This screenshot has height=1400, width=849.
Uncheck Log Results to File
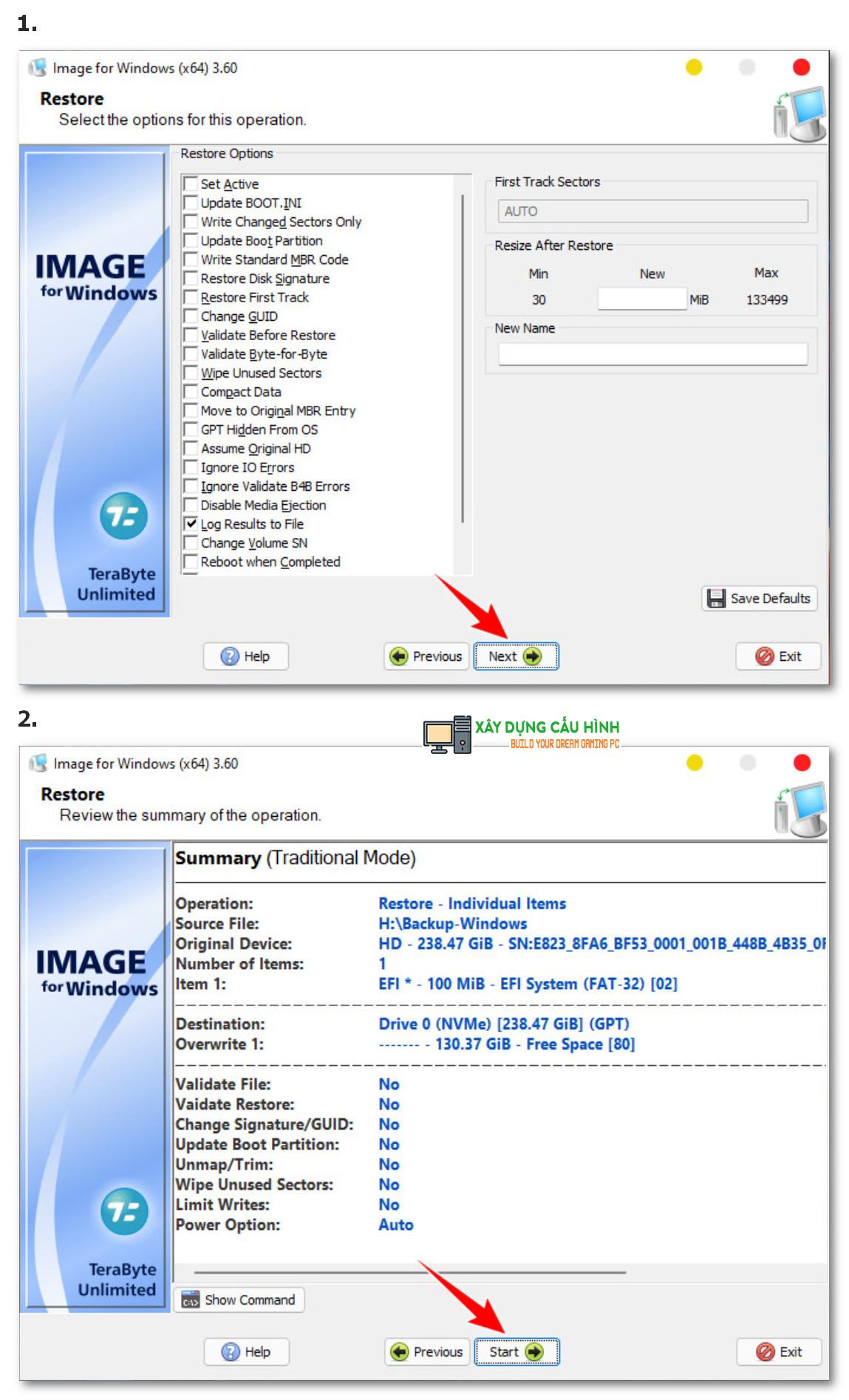tap(191, 523)
